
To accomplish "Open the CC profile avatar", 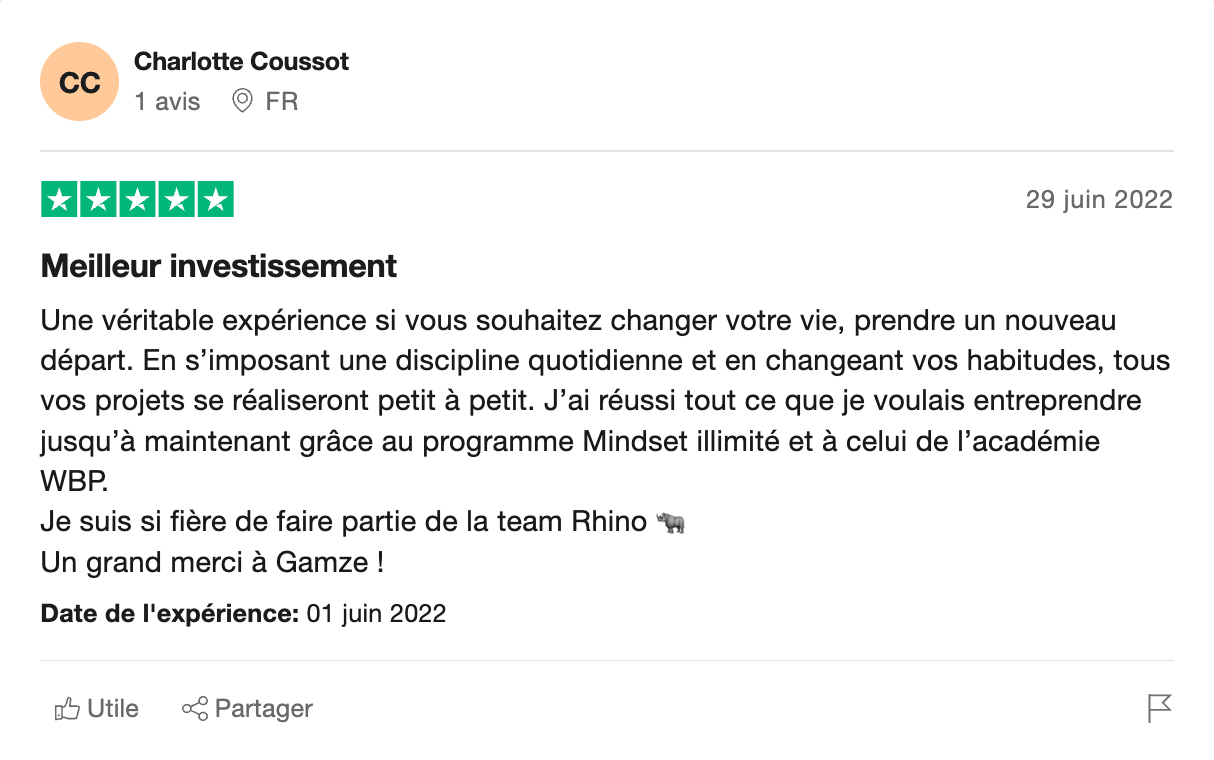I will click(79, 82).
